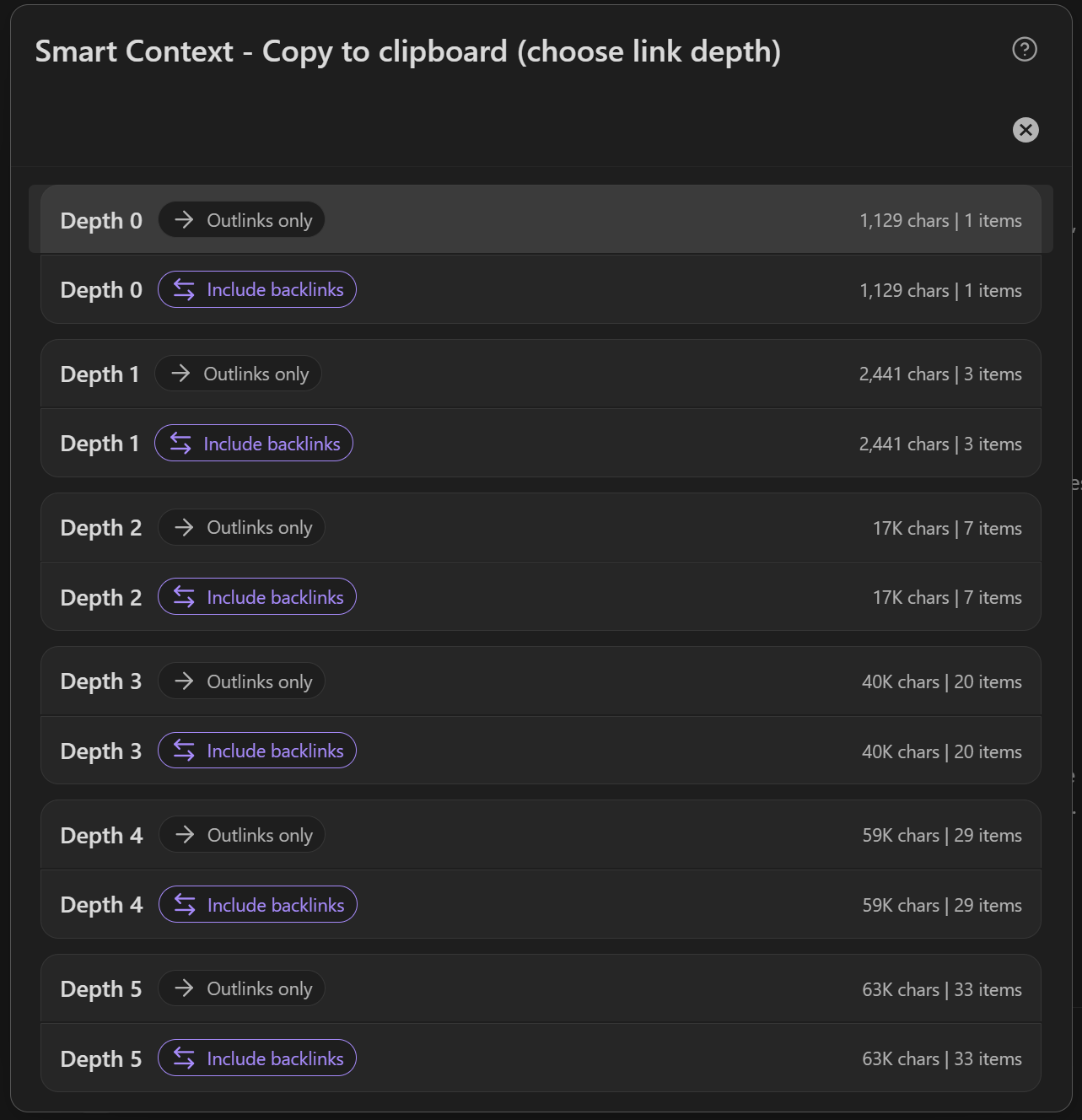The height and width of the screenshot is (1120, 1082).
Task: Click 40K chars text in Depth 3 backlinks row
Action: [x=900, y=752]
